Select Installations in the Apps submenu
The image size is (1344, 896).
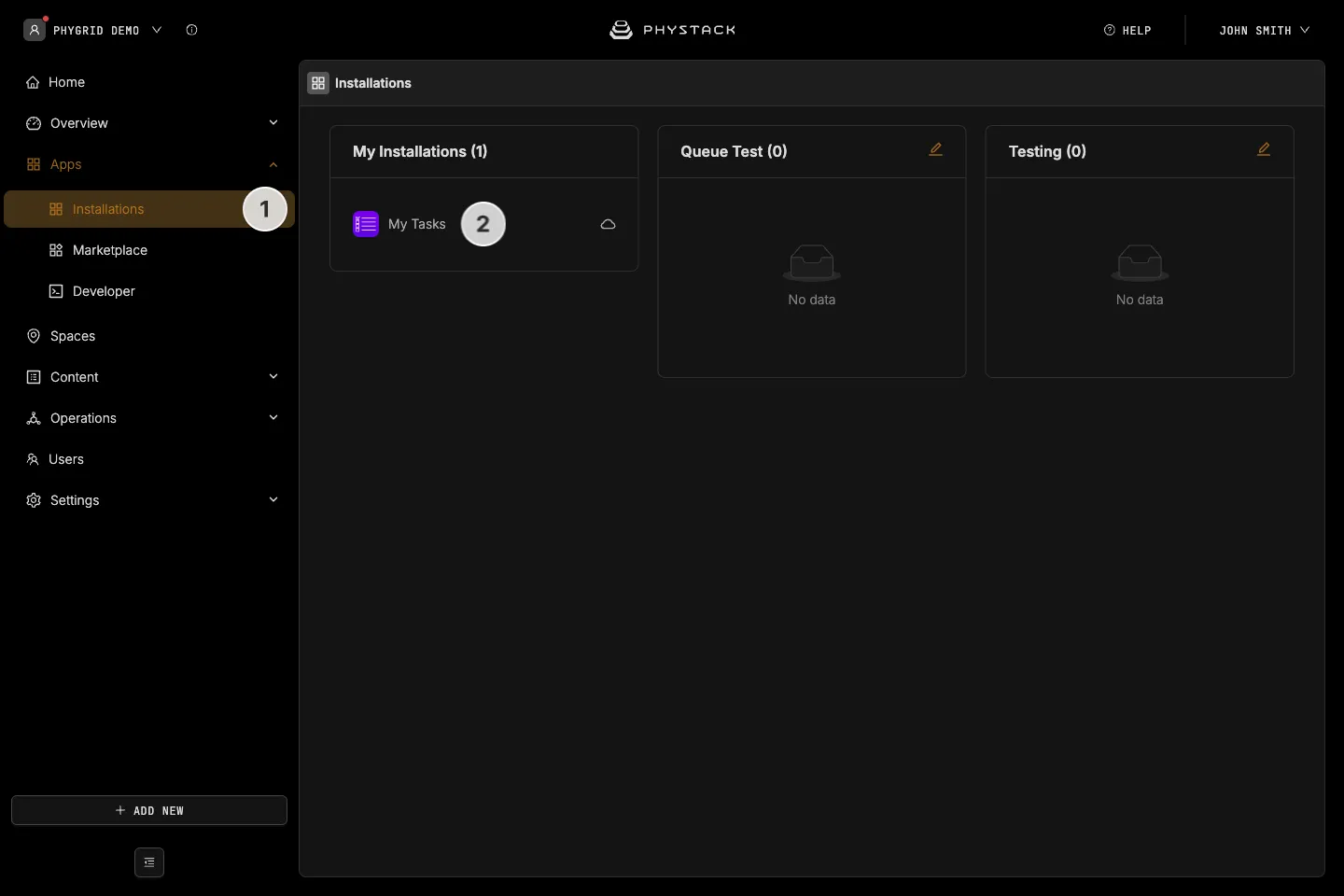click(149, 209)
